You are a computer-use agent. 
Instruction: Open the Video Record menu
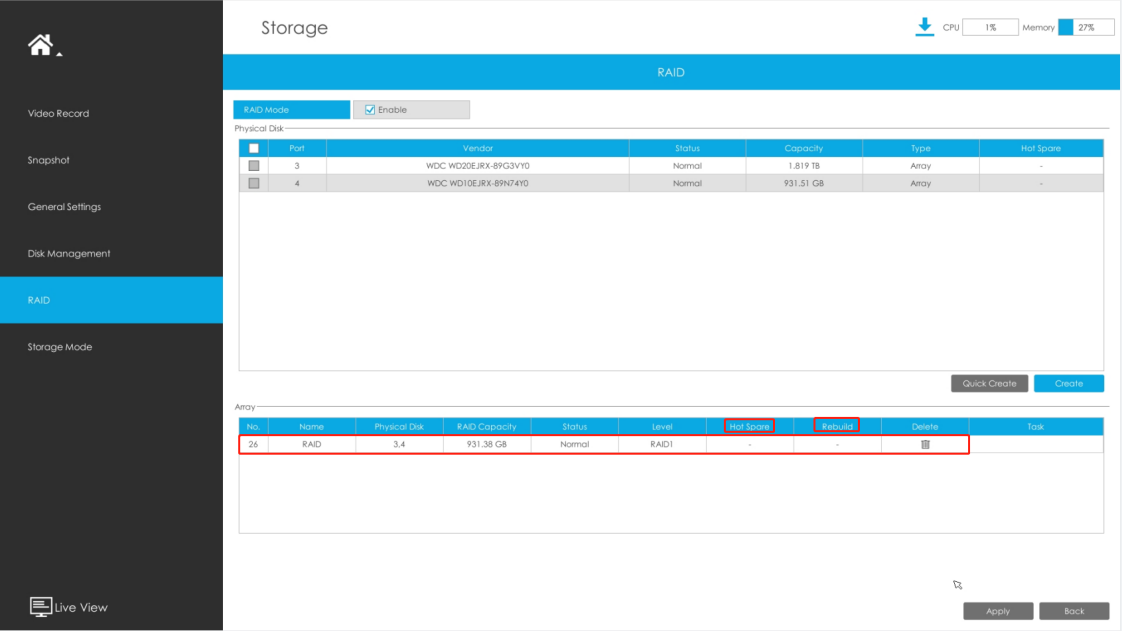tap(59, 113)
